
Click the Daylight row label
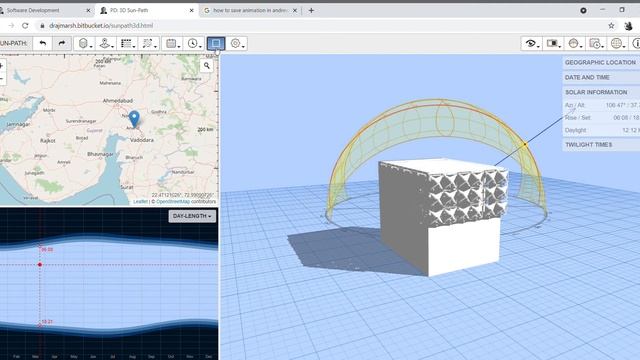575,130
